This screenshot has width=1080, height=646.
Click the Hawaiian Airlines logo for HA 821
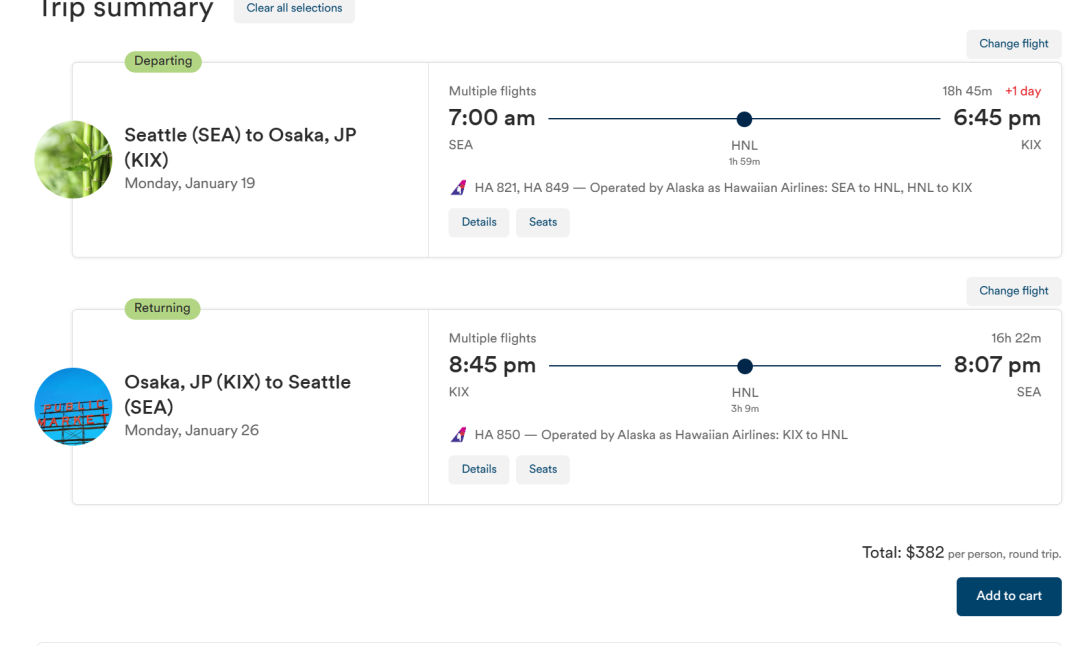[x=458, y=188]
